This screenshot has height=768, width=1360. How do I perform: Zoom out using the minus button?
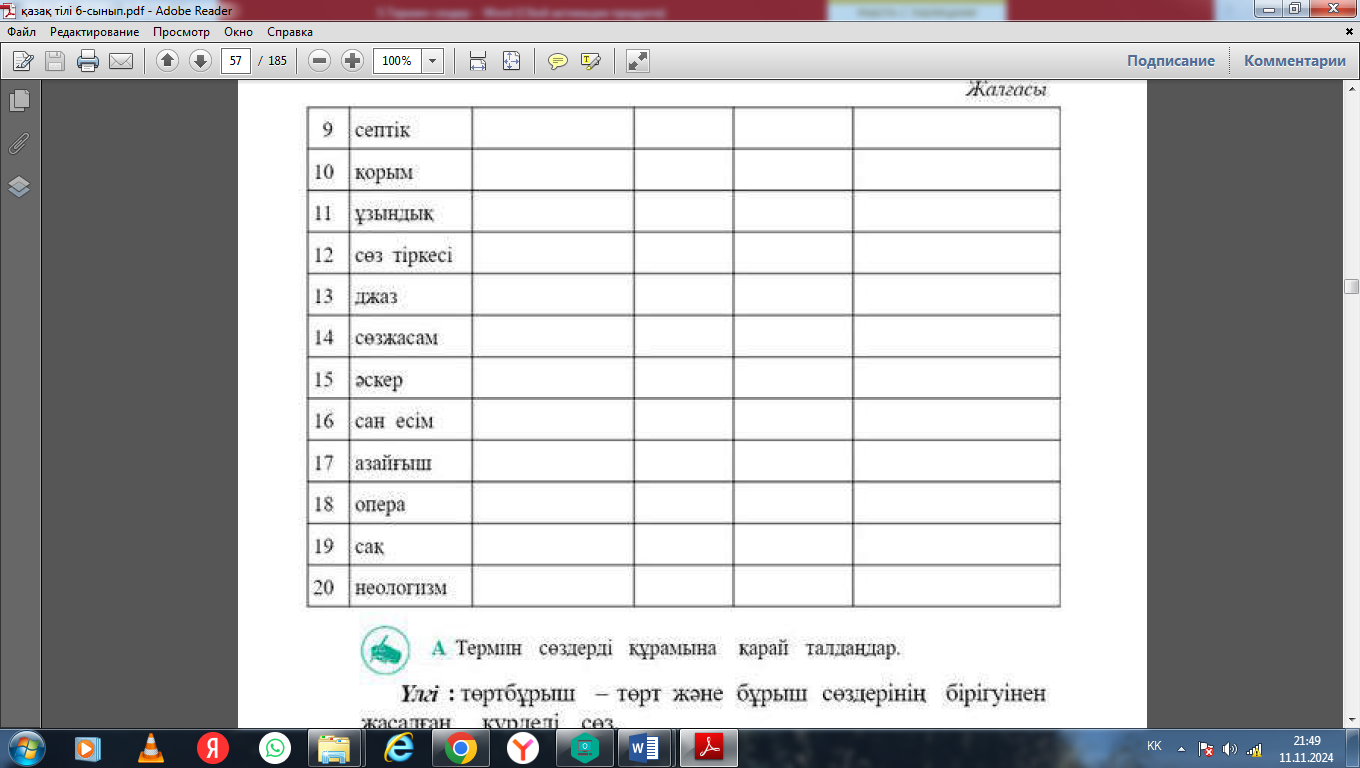click(320, 61)
